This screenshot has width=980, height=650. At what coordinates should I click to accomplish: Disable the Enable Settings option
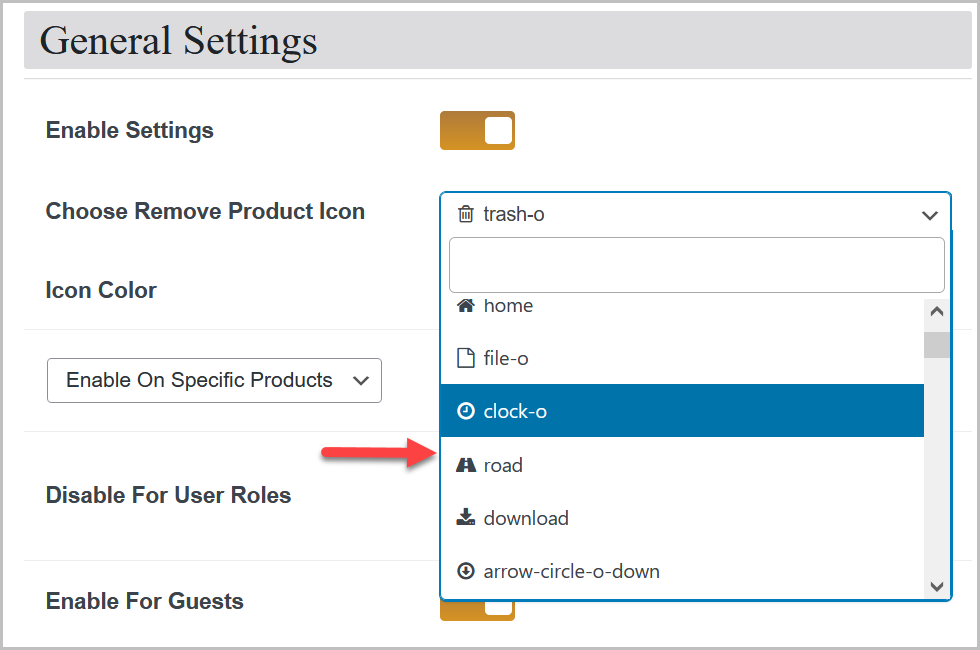coord(477,130)
